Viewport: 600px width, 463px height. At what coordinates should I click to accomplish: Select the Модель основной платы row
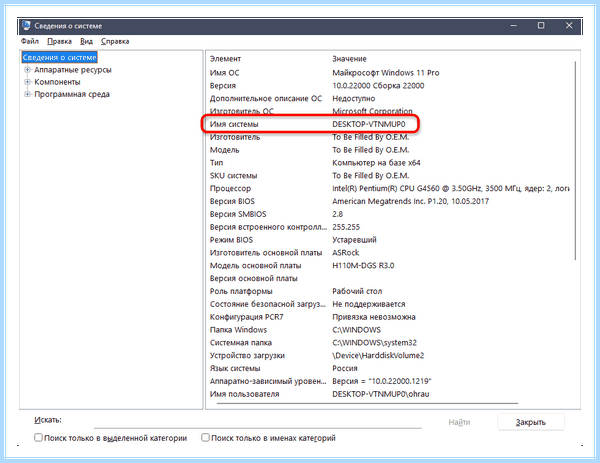[390, 266]
